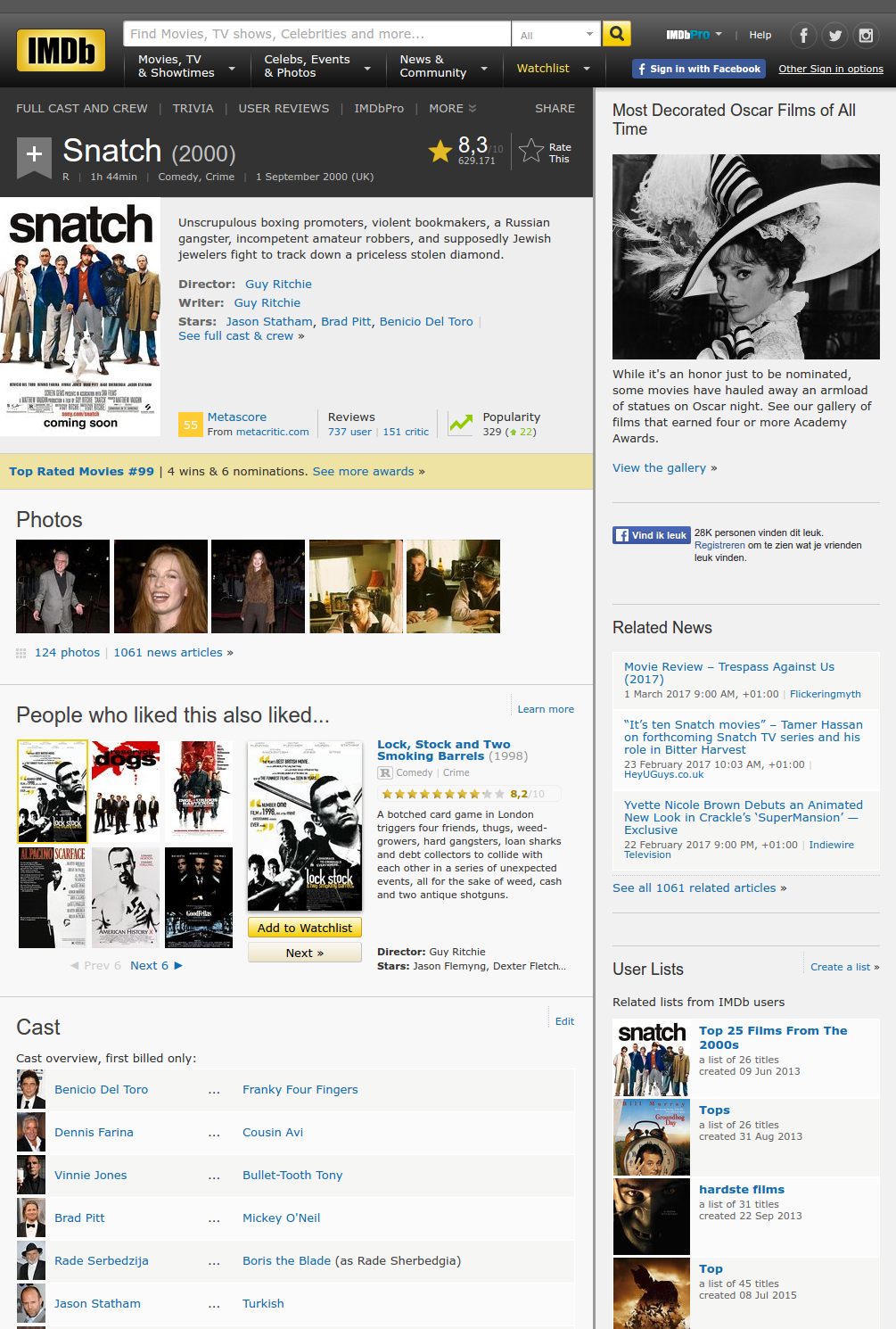The image size is (896, 1329).
Task: Type in the Find Movies search field
Action: (x=316, y=34)
